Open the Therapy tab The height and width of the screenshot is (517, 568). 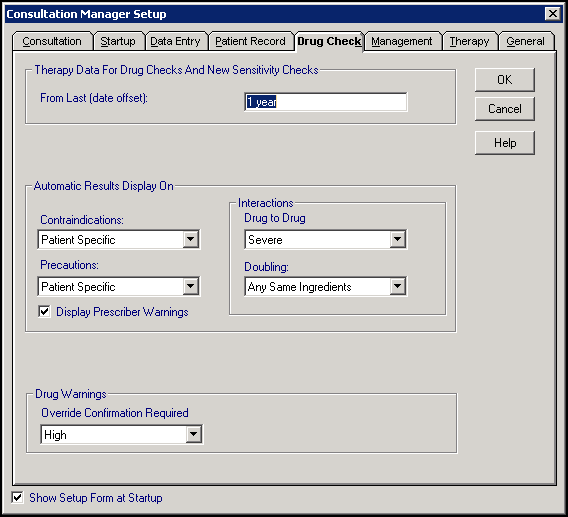pos(469,41)
